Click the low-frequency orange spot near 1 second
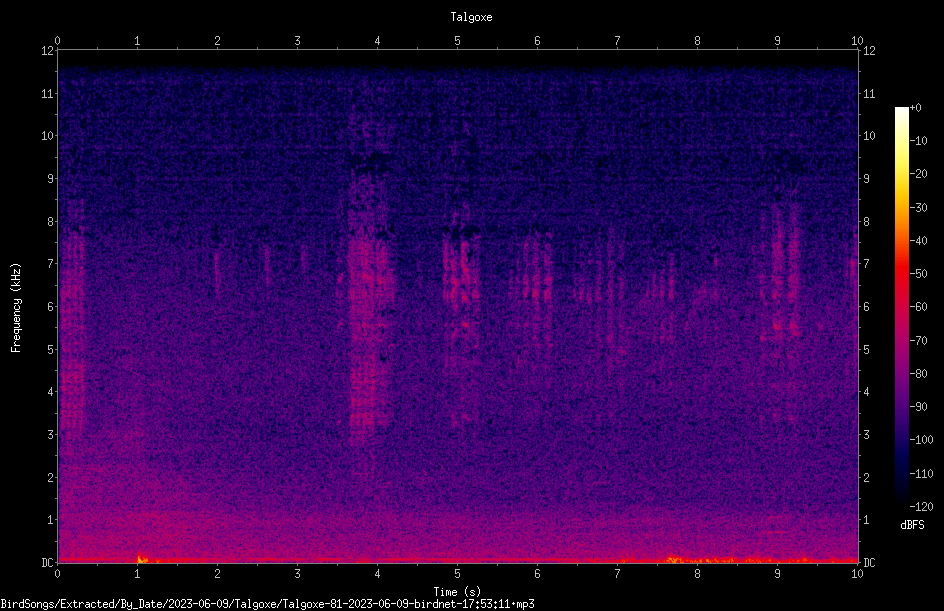The width and height of the screenshot is (944, 611). pyautogui.click(x=141, y=559)
